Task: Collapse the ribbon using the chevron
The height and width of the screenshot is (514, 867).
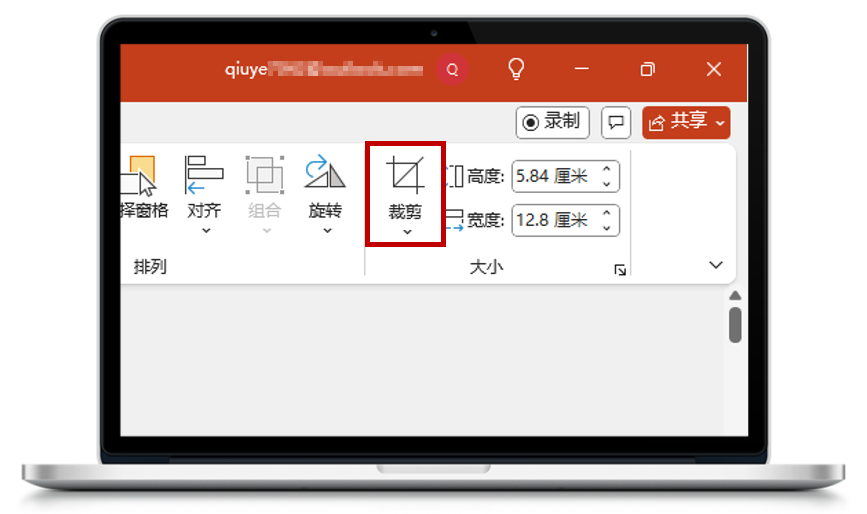Action: [716, 265]
